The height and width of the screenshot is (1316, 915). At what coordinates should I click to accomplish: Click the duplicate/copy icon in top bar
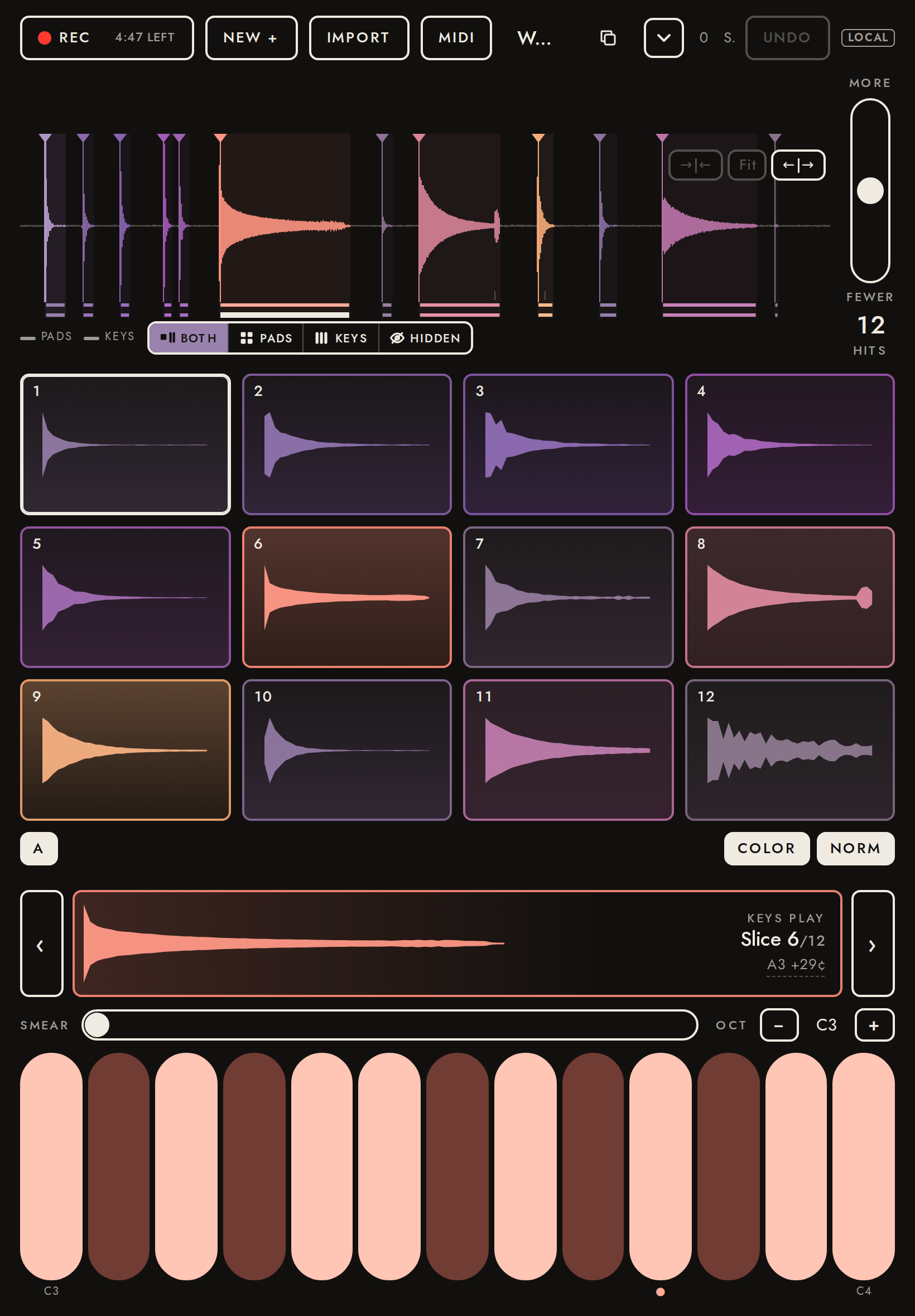point(608,38)
